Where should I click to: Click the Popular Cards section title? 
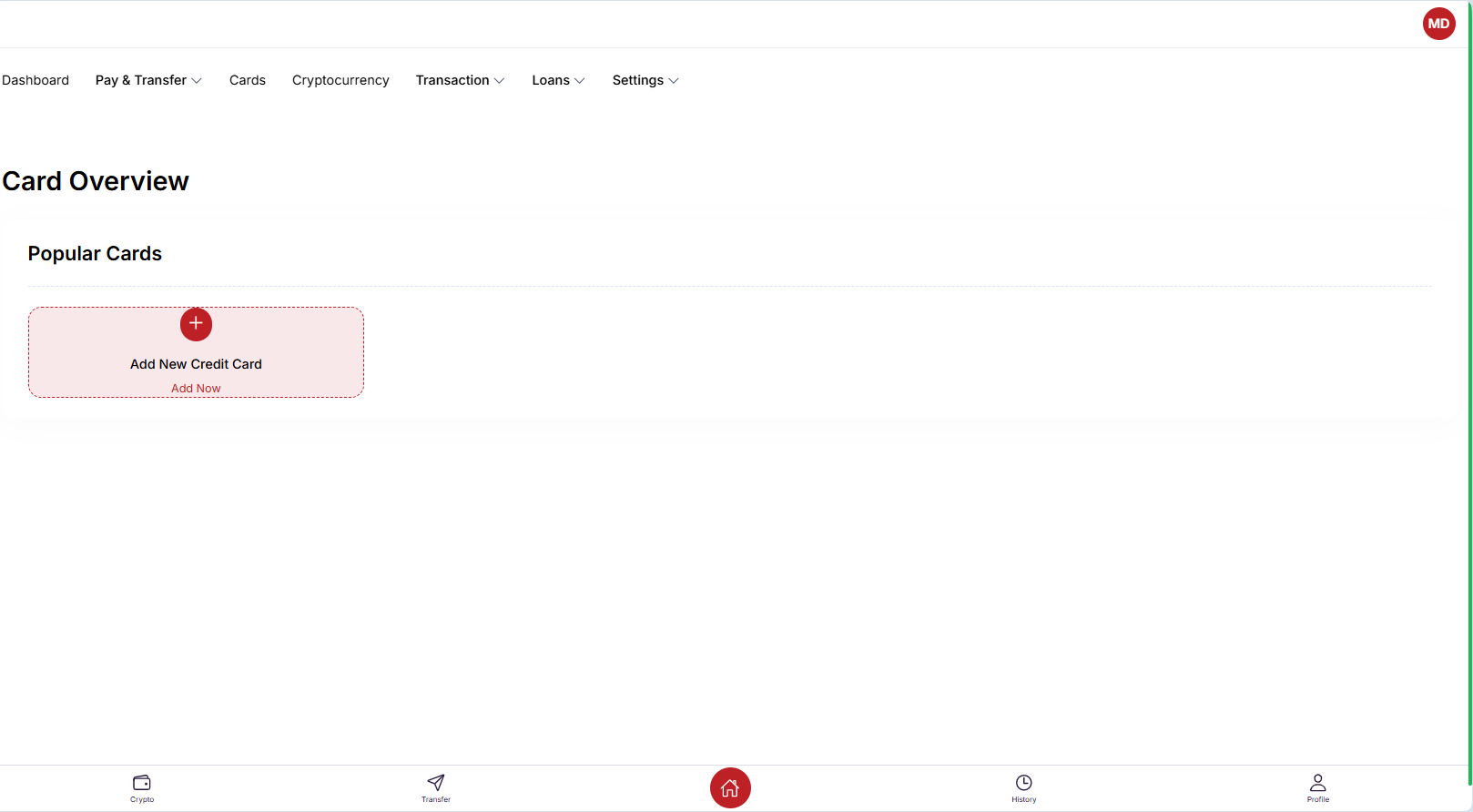pos(95,254)
